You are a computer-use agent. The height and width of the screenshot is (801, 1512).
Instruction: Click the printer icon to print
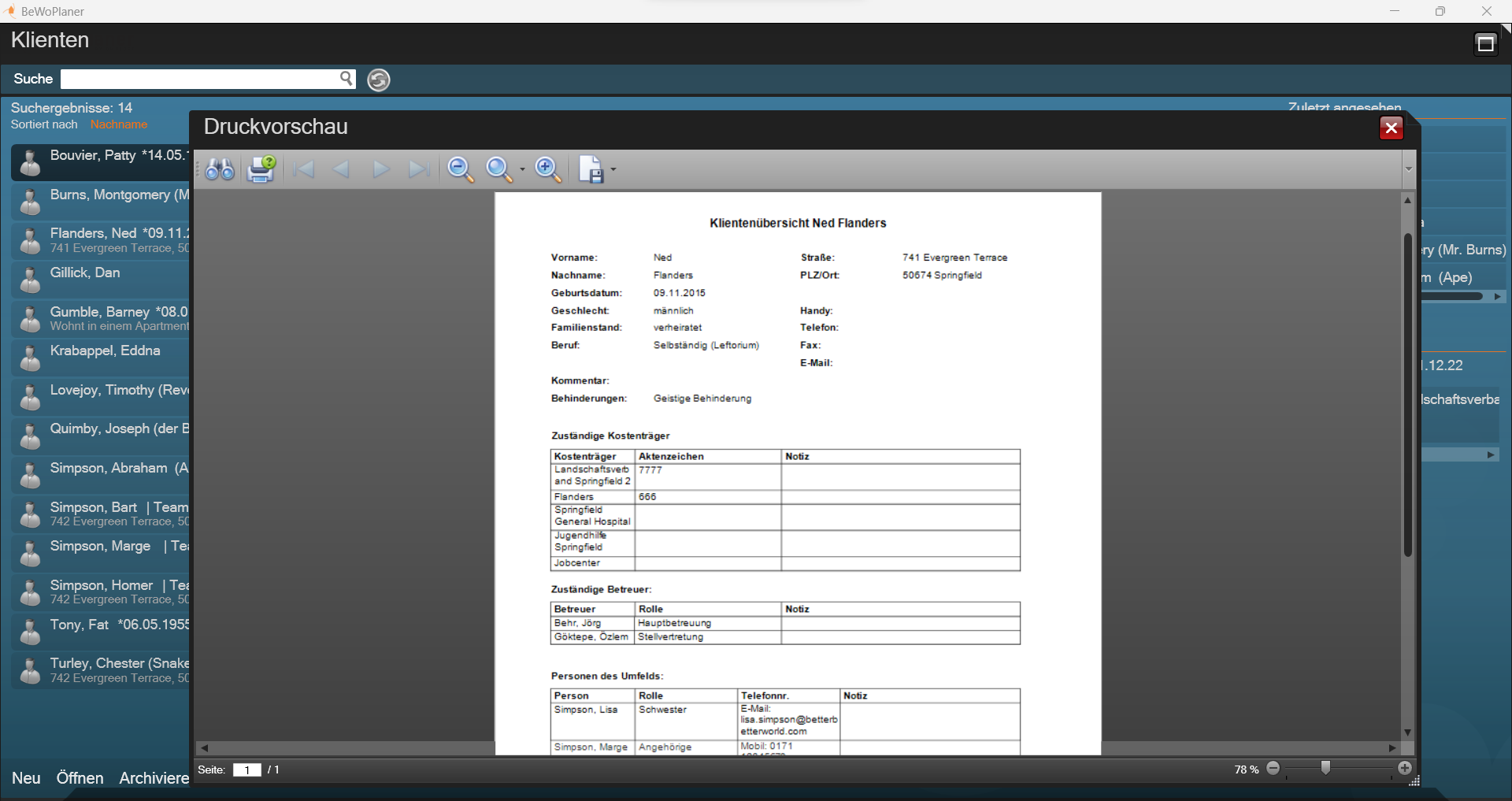click(261, 169)
